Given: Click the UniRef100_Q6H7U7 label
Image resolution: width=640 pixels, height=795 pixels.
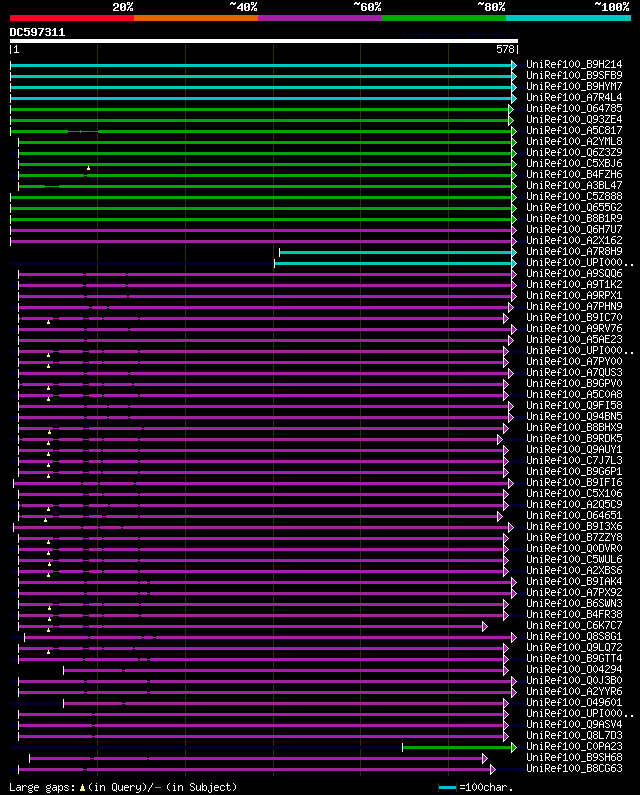Looking at the screenshot, I should pos(574,230).
